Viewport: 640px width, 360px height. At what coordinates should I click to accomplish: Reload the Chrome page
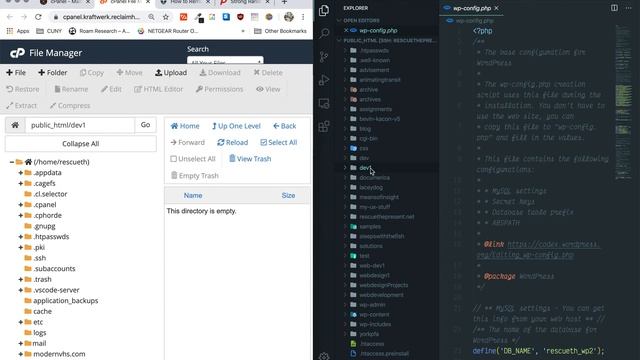point(38,17)
